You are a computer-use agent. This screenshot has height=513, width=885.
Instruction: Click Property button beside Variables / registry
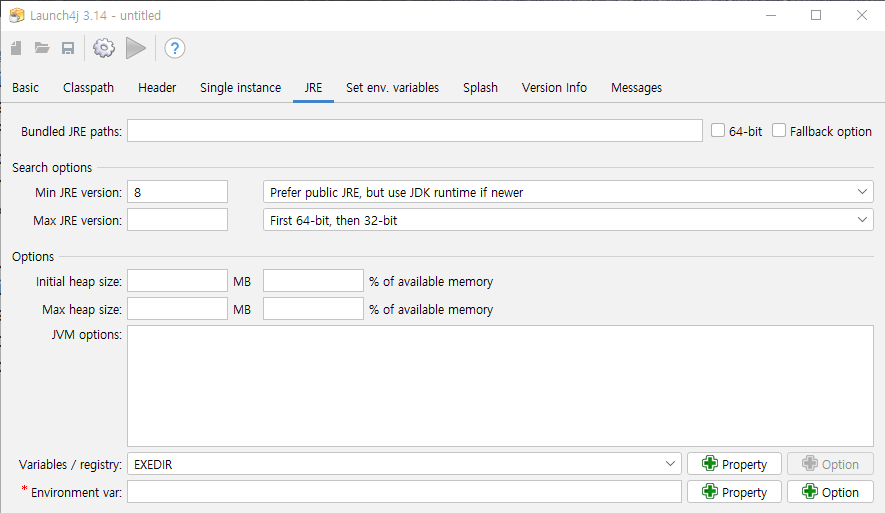tap(734, 464)
